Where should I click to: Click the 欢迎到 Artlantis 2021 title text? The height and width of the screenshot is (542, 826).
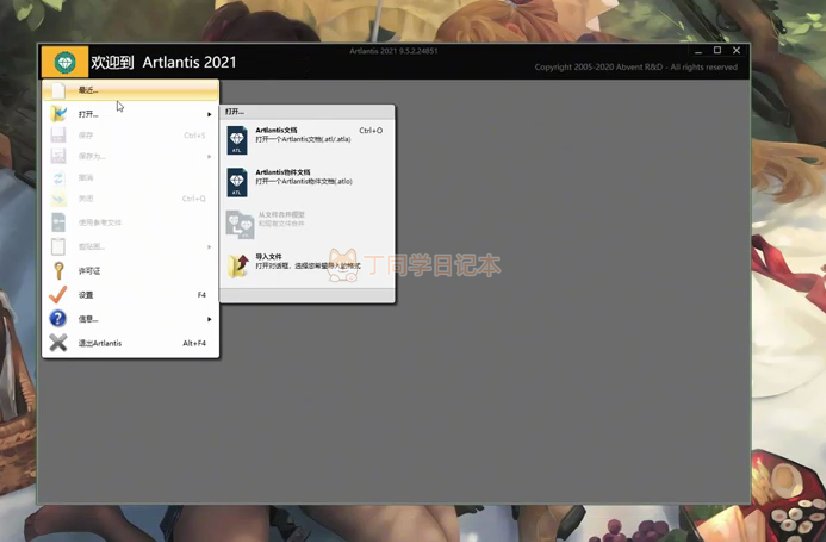[164, 62]
